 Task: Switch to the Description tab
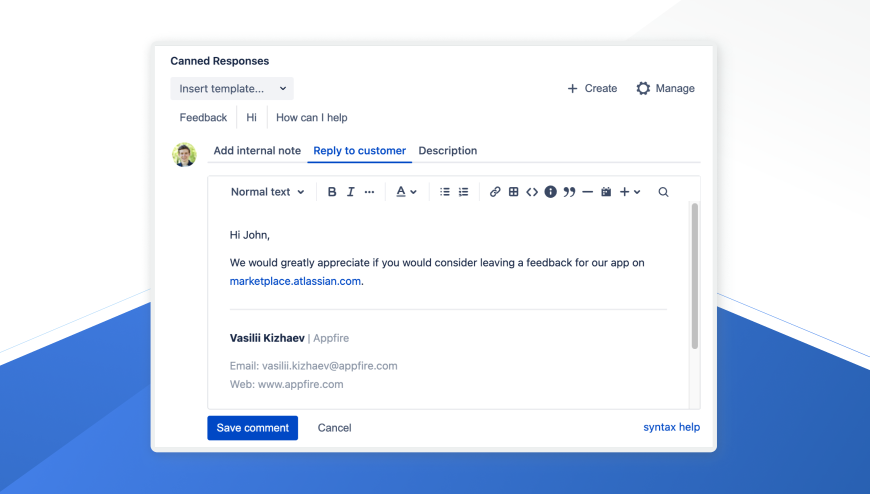[447, 151]
